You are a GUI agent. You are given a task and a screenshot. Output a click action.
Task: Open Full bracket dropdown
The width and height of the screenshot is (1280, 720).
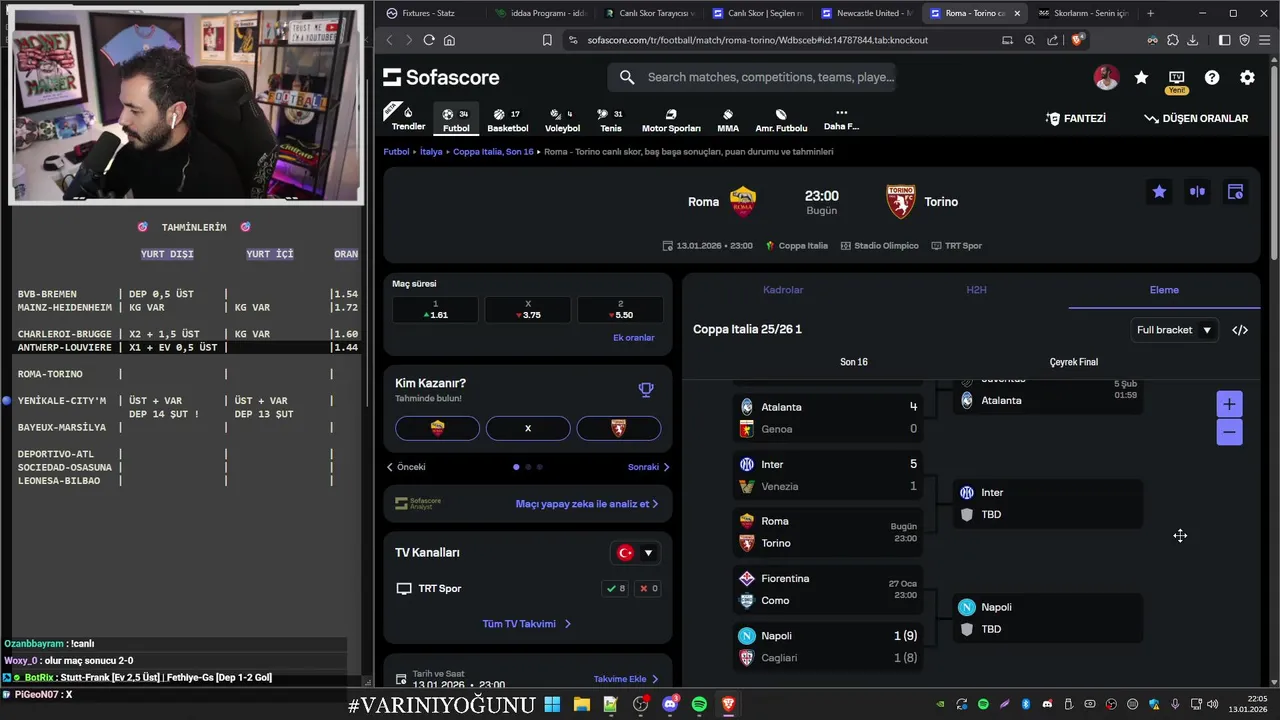1174,330
